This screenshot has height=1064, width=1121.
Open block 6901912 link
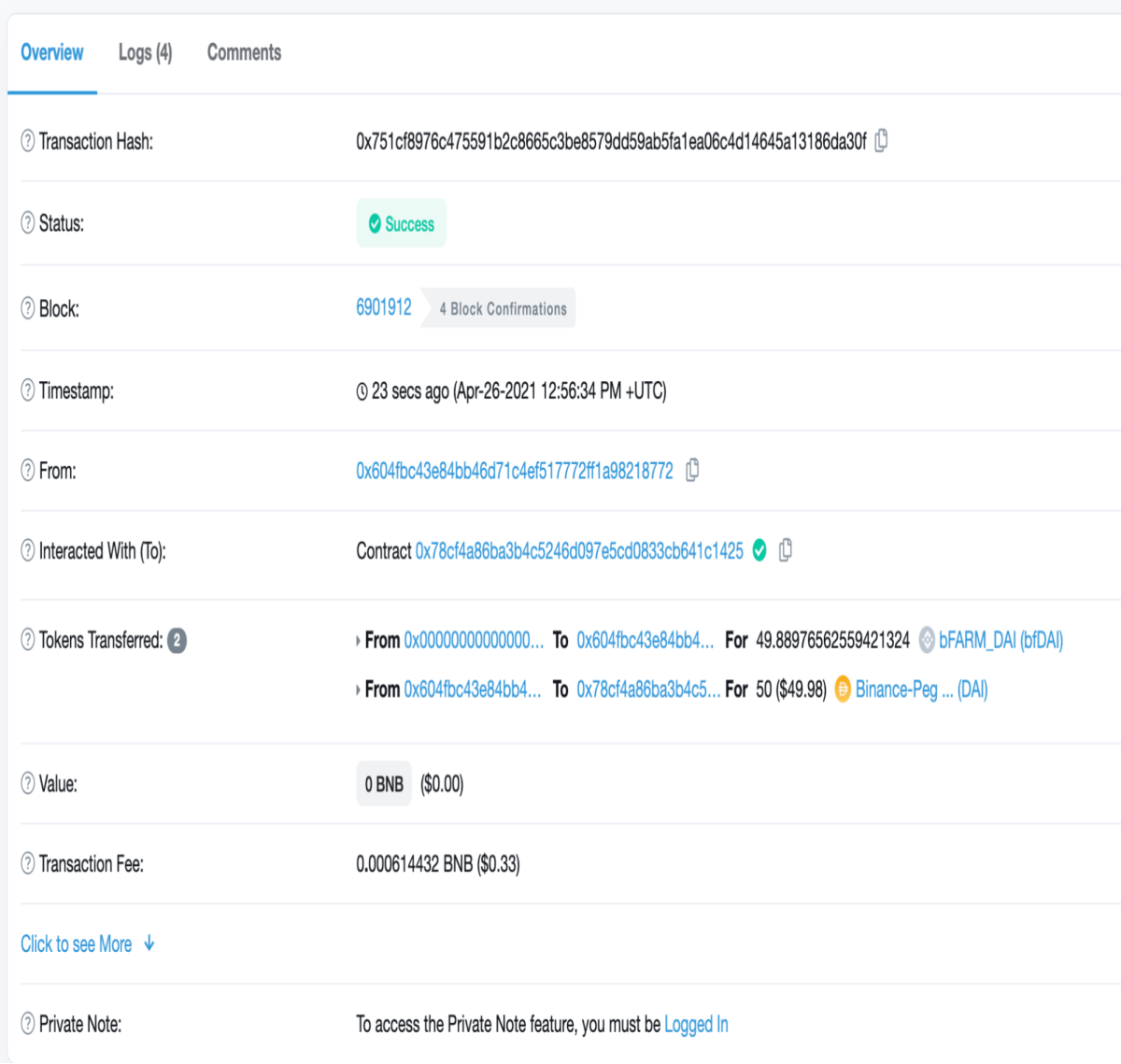click(x=384, y=307)
